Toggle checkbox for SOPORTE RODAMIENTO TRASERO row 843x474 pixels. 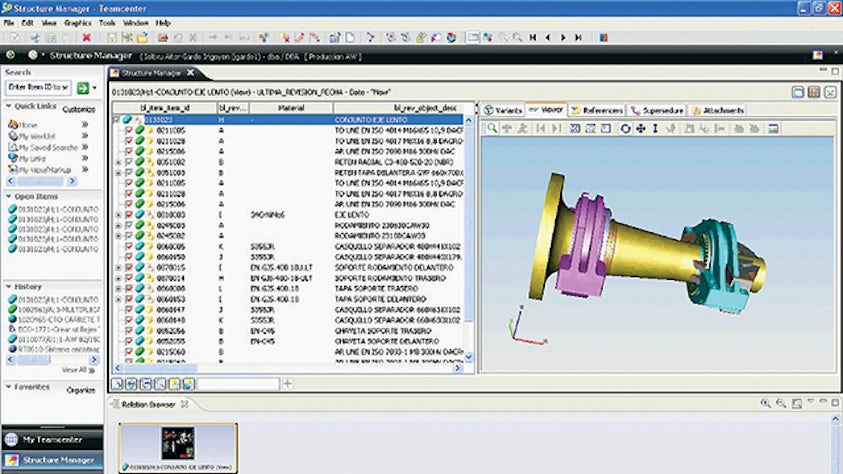[129, 278]
